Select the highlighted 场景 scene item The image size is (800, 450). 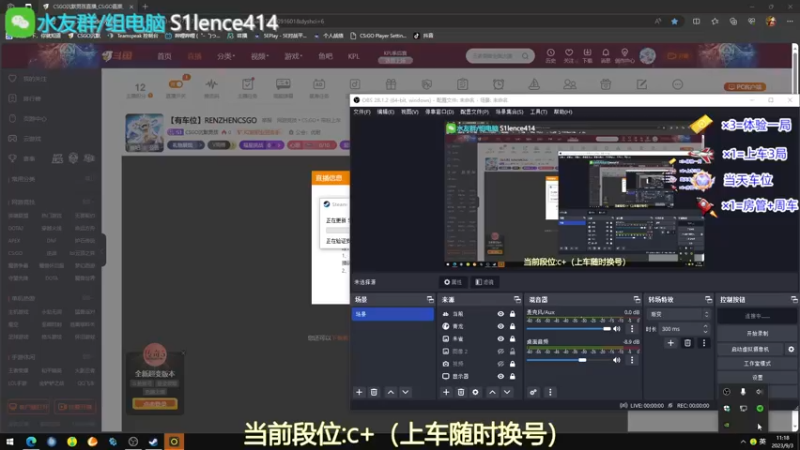(x=392, y=314)
